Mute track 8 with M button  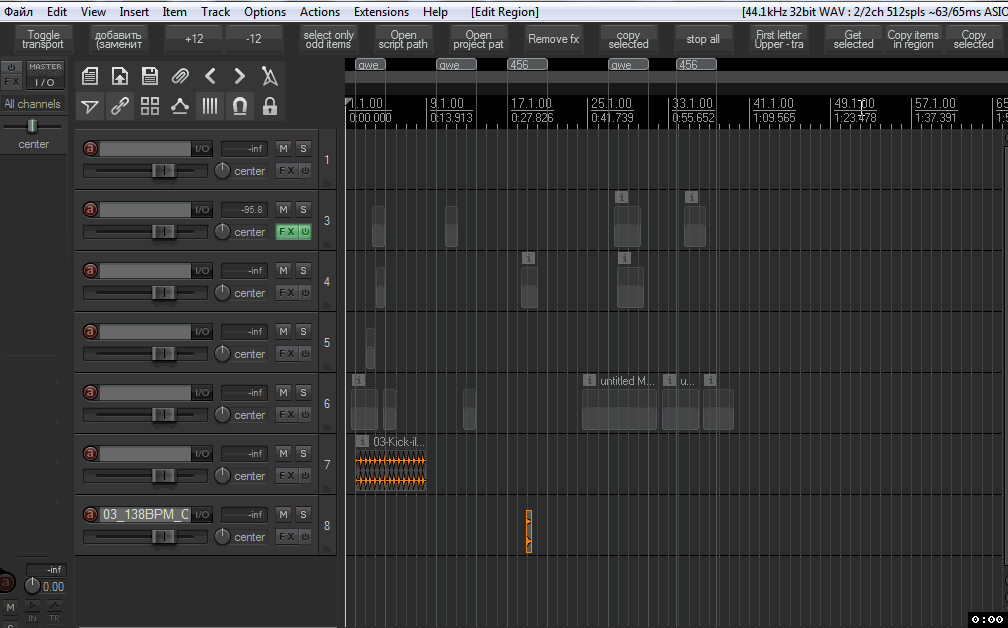(x=284, y=514)
